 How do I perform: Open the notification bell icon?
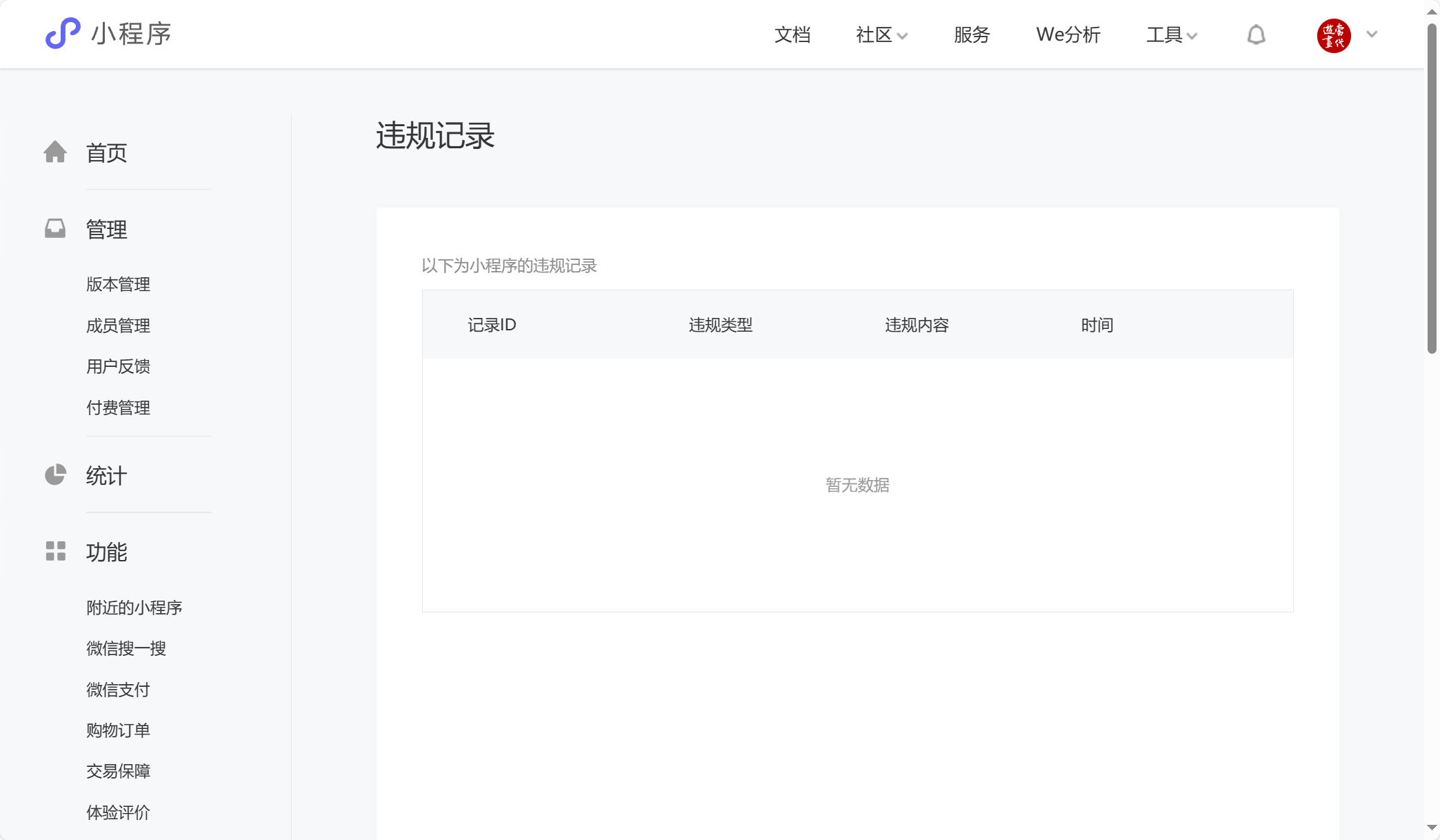[1256, 34]
